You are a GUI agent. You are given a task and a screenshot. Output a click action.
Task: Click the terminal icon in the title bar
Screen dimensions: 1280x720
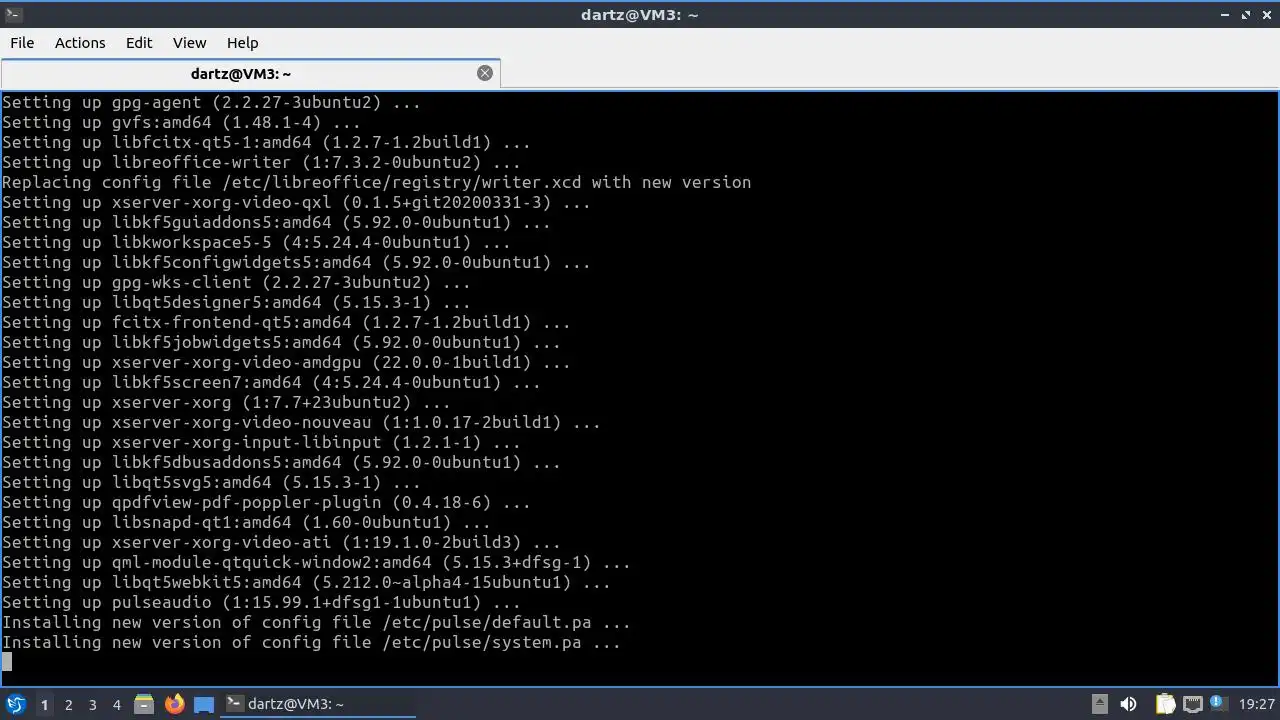click(13, 14)
